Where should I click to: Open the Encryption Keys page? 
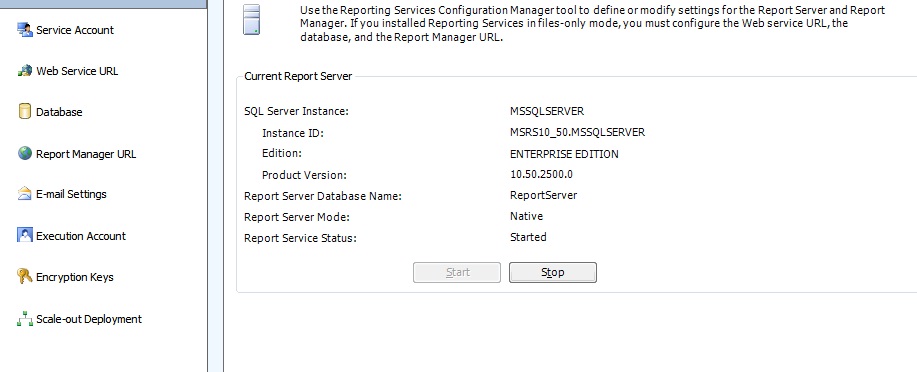(75, 277)
